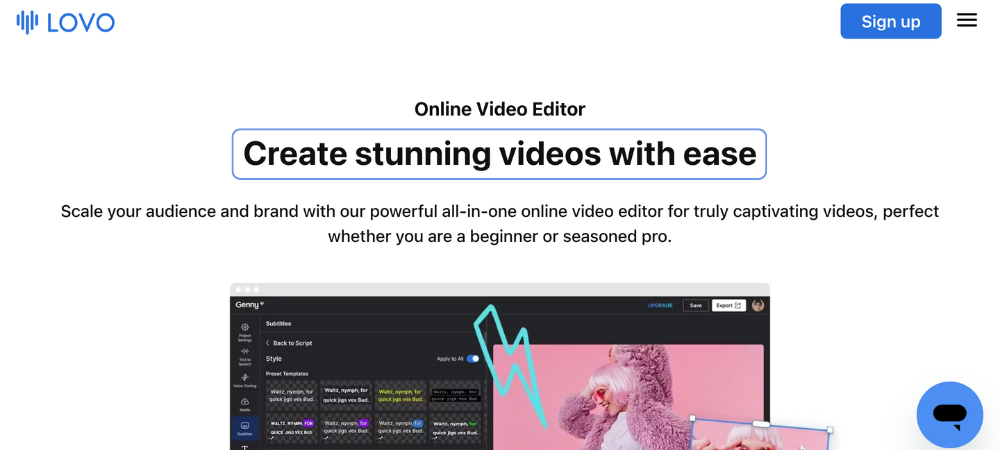The image size is (1000, 450).
Task: Click the "Online Video Editor" heading
Action: point(499,109)
